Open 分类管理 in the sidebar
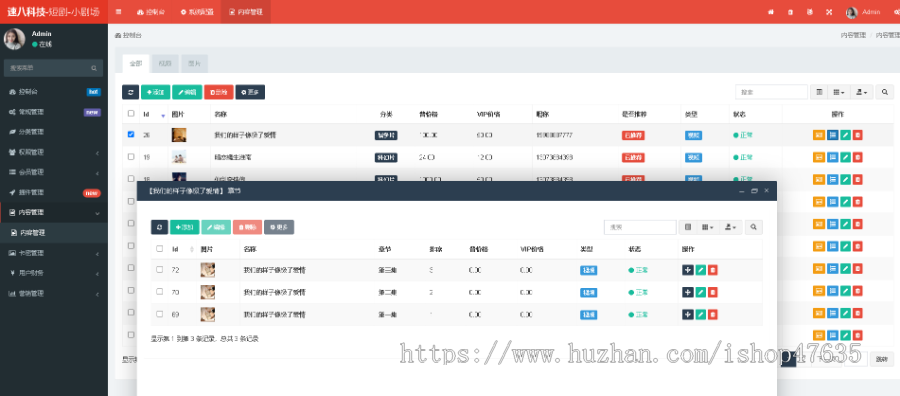This screenshot has width=900, height=396. [x=54, y=132]
